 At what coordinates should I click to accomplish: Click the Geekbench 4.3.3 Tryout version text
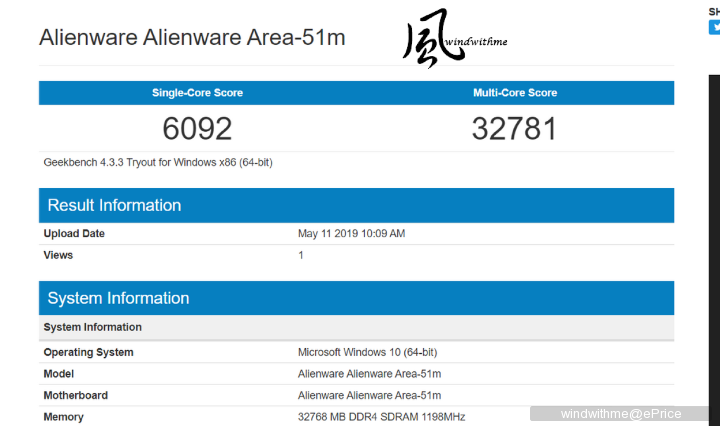coord(158,163)
